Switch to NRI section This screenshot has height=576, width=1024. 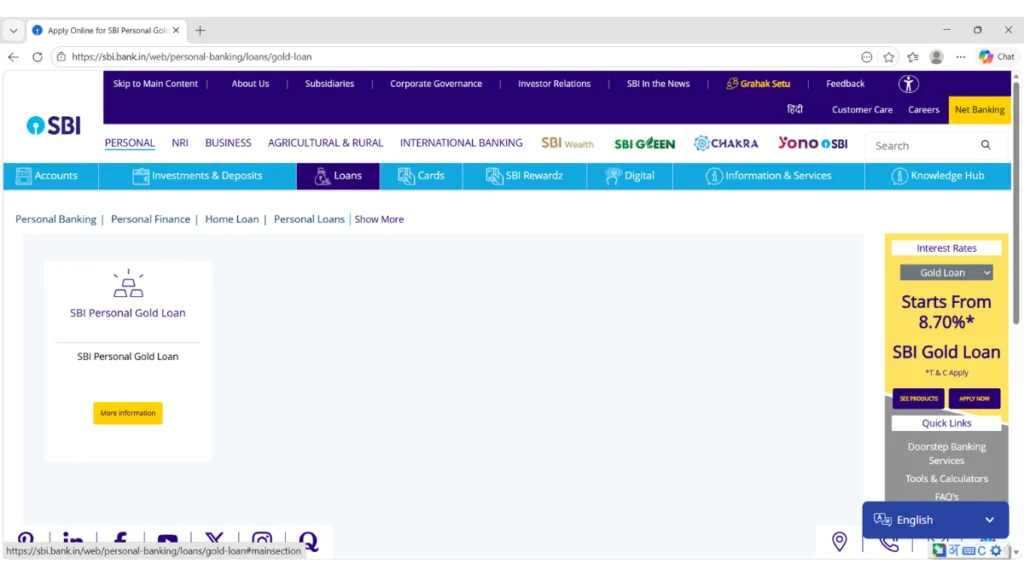[x=180, y=143]
